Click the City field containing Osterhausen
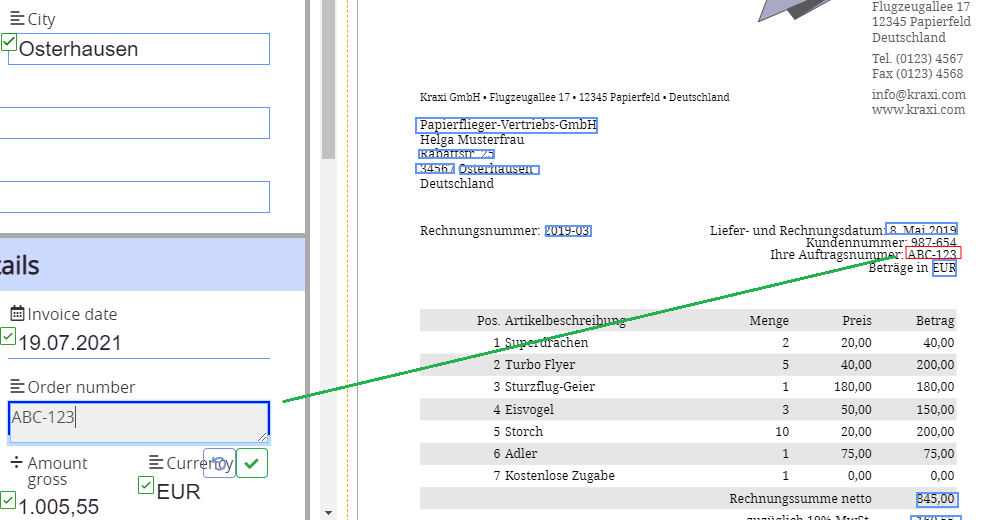 click(x=139, y=49)
